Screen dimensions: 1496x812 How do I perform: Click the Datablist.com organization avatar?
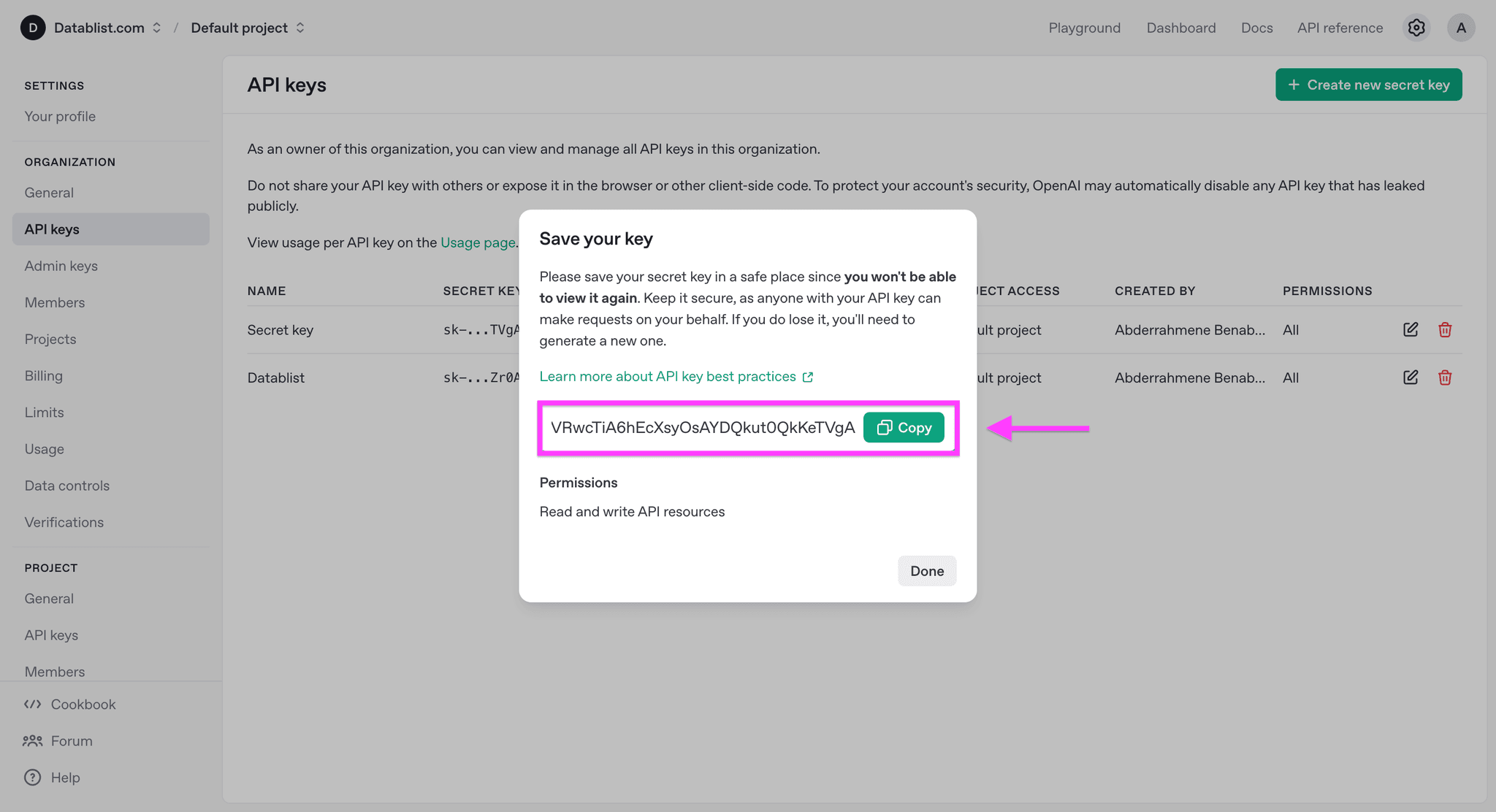tap(32, 27)
